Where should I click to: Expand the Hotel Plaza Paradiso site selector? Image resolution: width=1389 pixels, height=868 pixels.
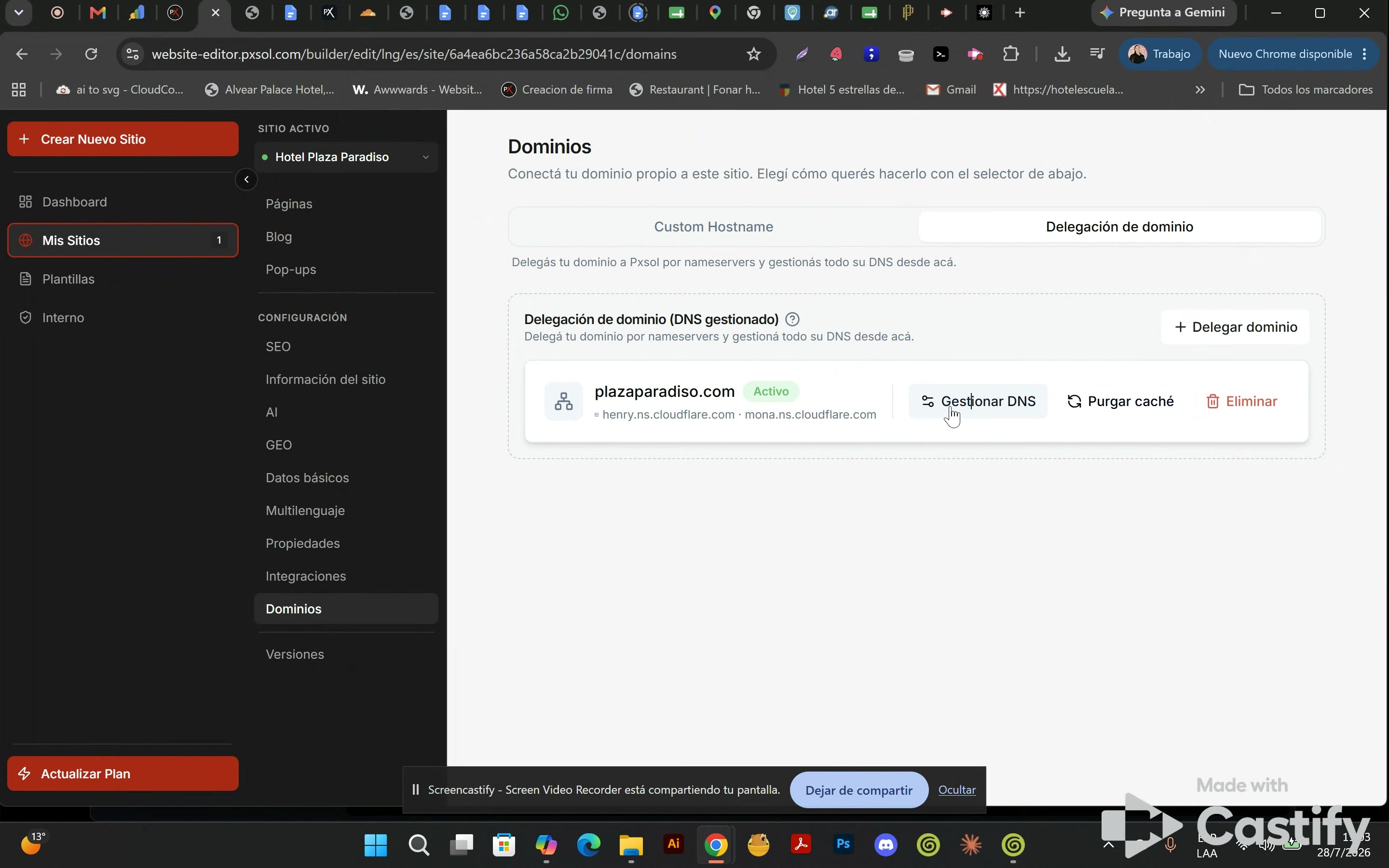click(x=346, y=157)
